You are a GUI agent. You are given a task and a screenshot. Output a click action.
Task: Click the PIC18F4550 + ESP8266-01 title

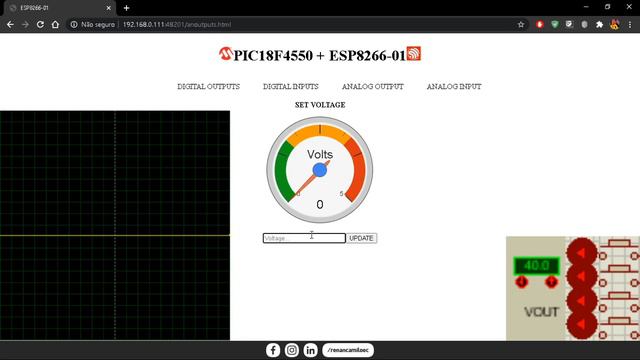tap(320, 55)
